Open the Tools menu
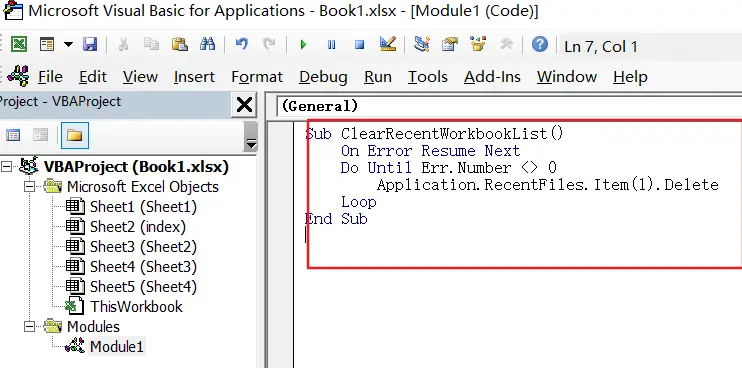 [428, 77]
